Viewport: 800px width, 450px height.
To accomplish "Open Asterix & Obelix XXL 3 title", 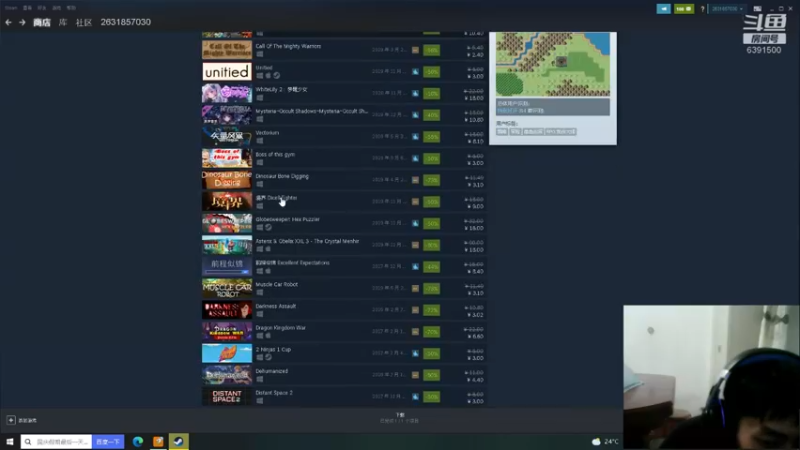I will coord(308,241).
